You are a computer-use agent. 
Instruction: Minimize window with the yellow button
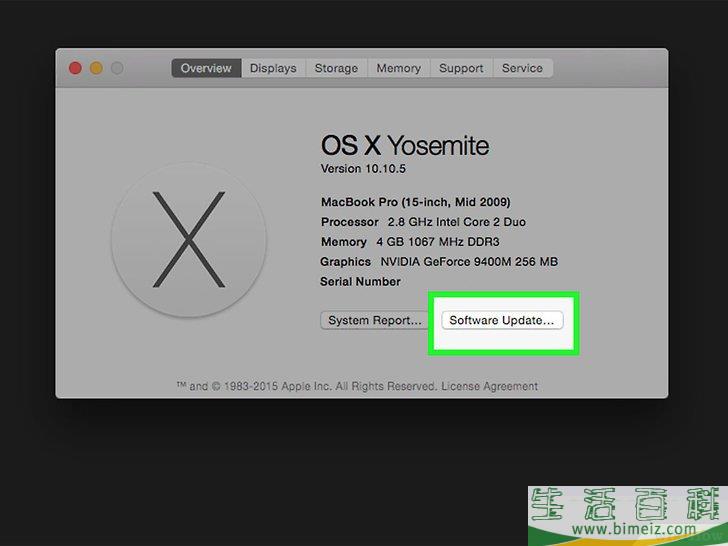96,68
